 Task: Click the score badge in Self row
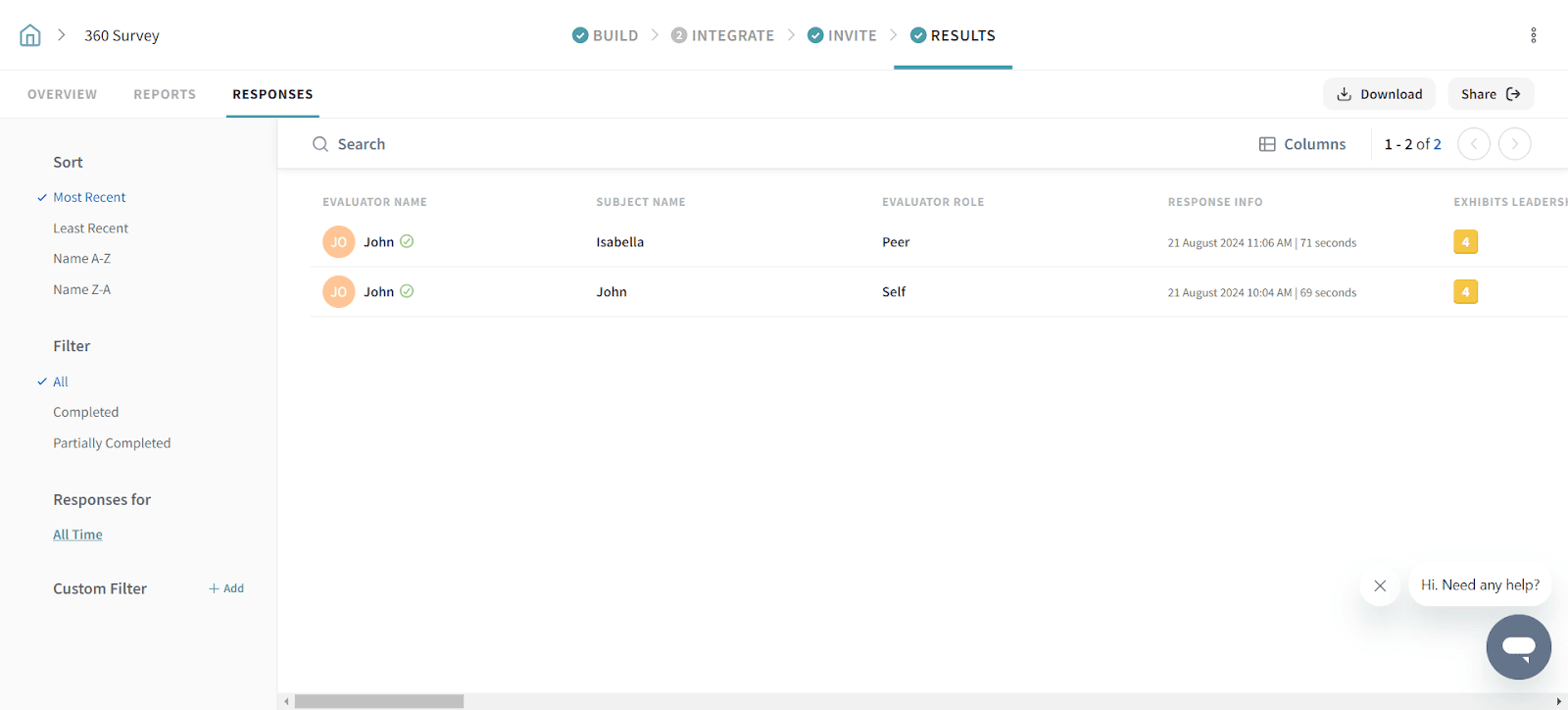(1465, 292)
